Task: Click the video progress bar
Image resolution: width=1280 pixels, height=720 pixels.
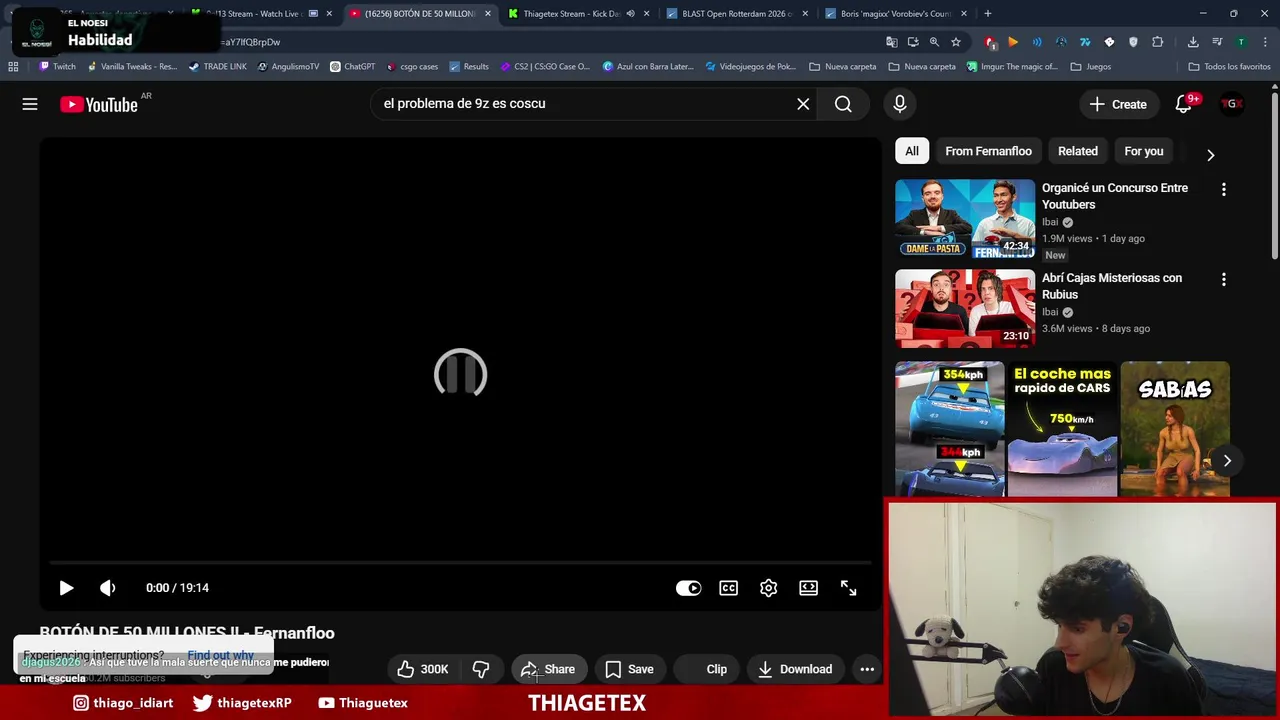Action: point(460,563)
